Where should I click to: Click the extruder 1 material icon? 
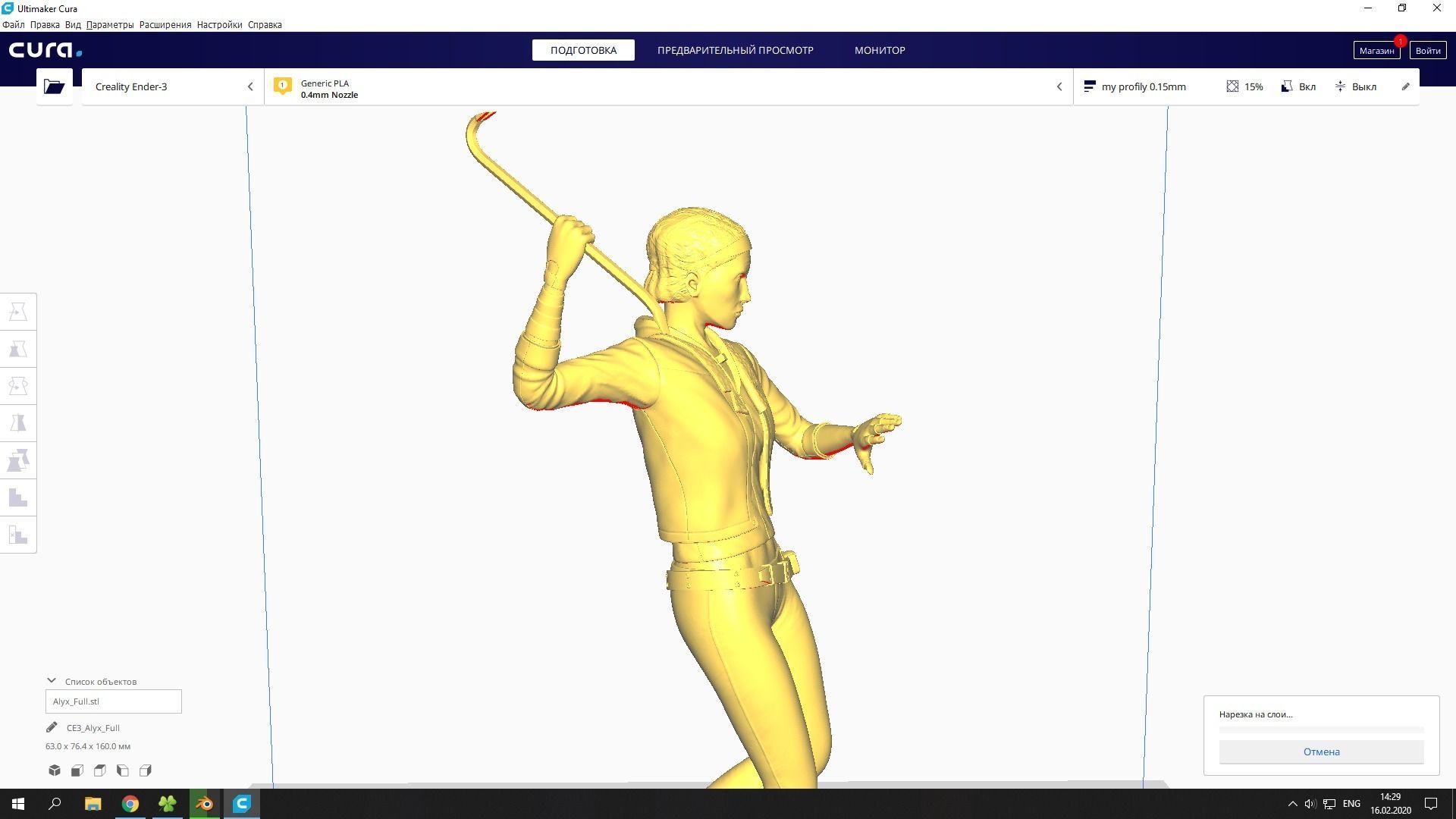(x=283, y=86)
